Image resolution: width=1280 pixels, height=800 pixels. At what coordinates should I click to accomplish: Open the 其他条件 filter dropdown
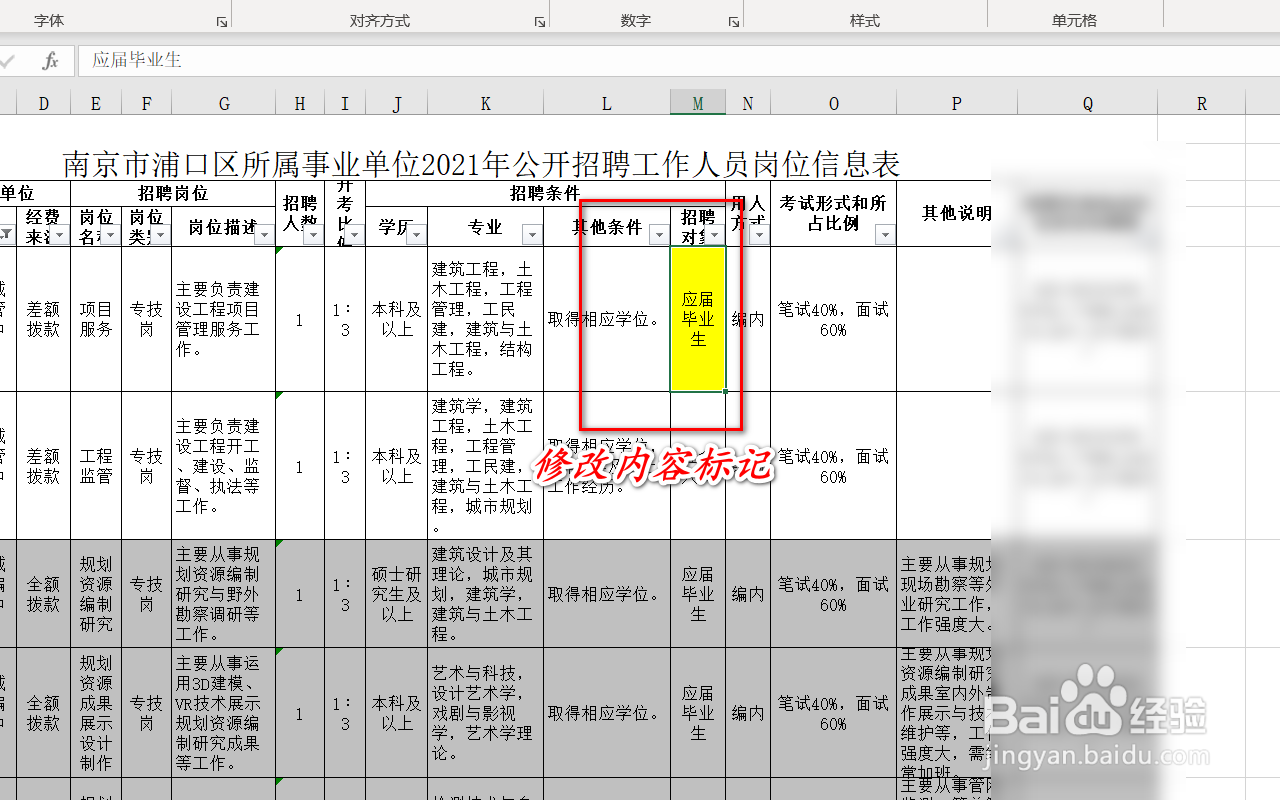(658, 235)
